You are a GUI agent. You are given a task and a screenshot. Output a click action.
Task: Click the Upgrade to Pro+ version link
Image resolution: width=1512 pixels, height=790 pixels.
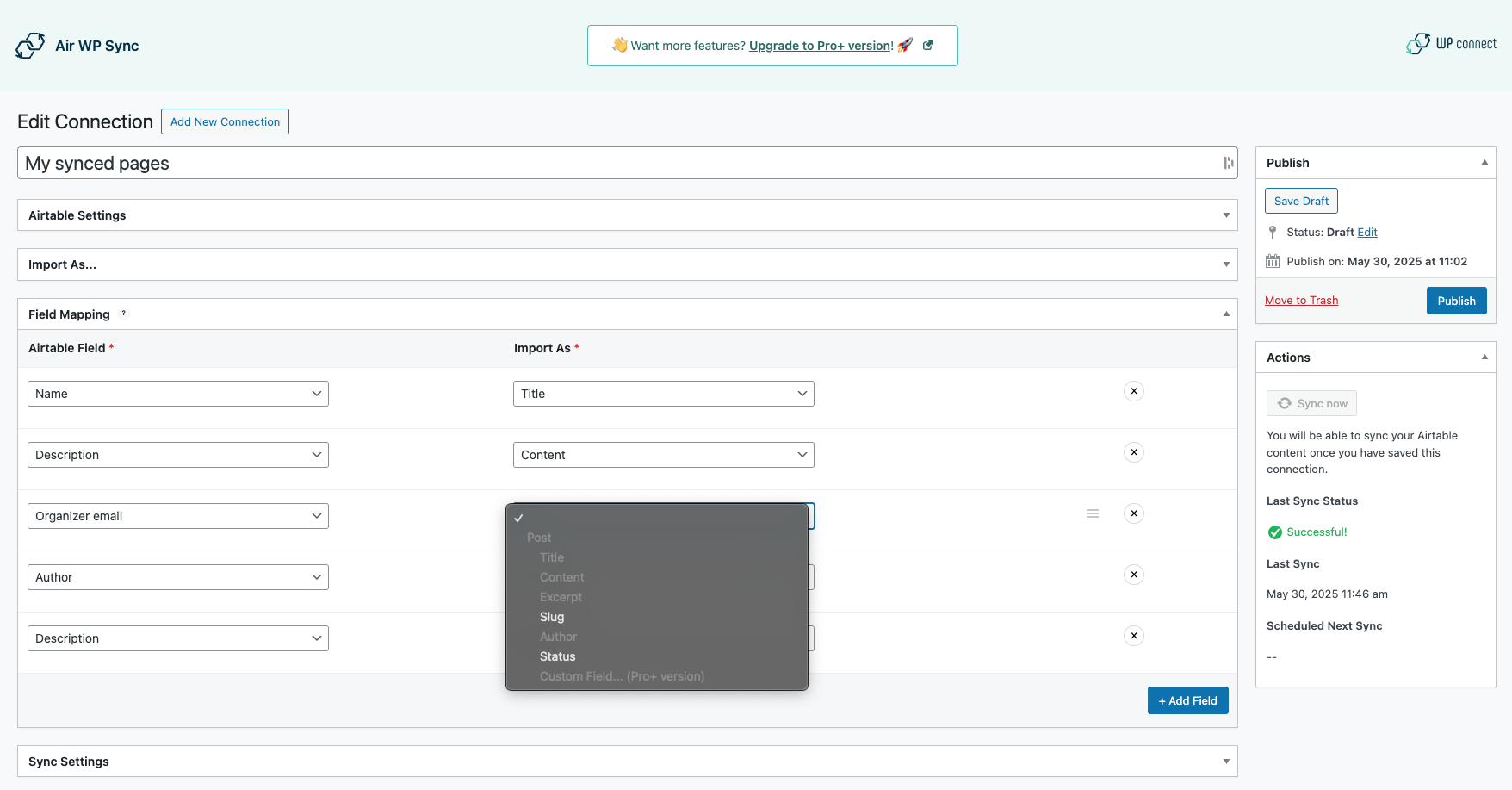(x=821, y=46)
